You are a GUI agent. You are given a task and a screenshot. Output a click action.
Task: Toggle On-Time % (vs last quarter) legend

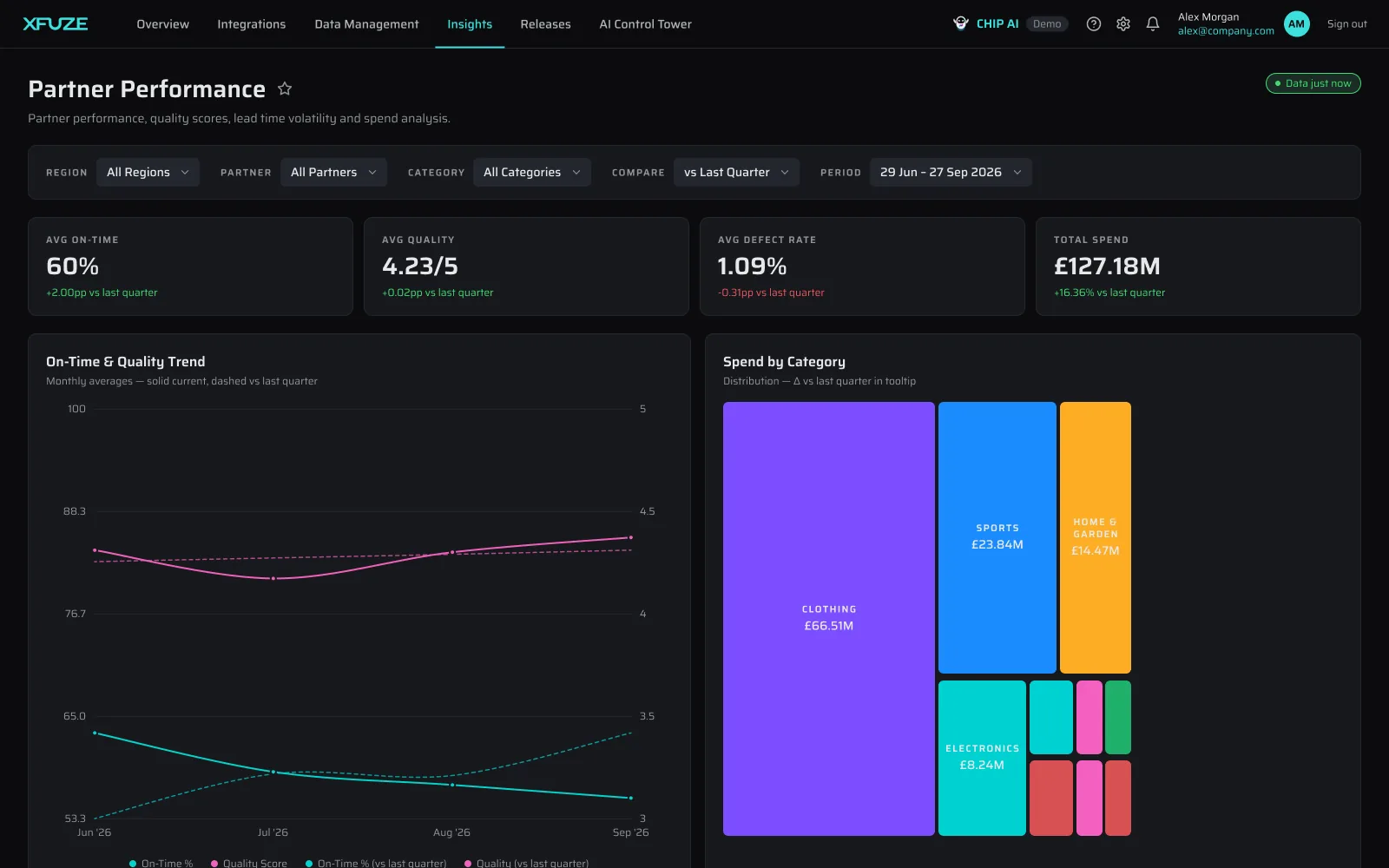point(376,863)
